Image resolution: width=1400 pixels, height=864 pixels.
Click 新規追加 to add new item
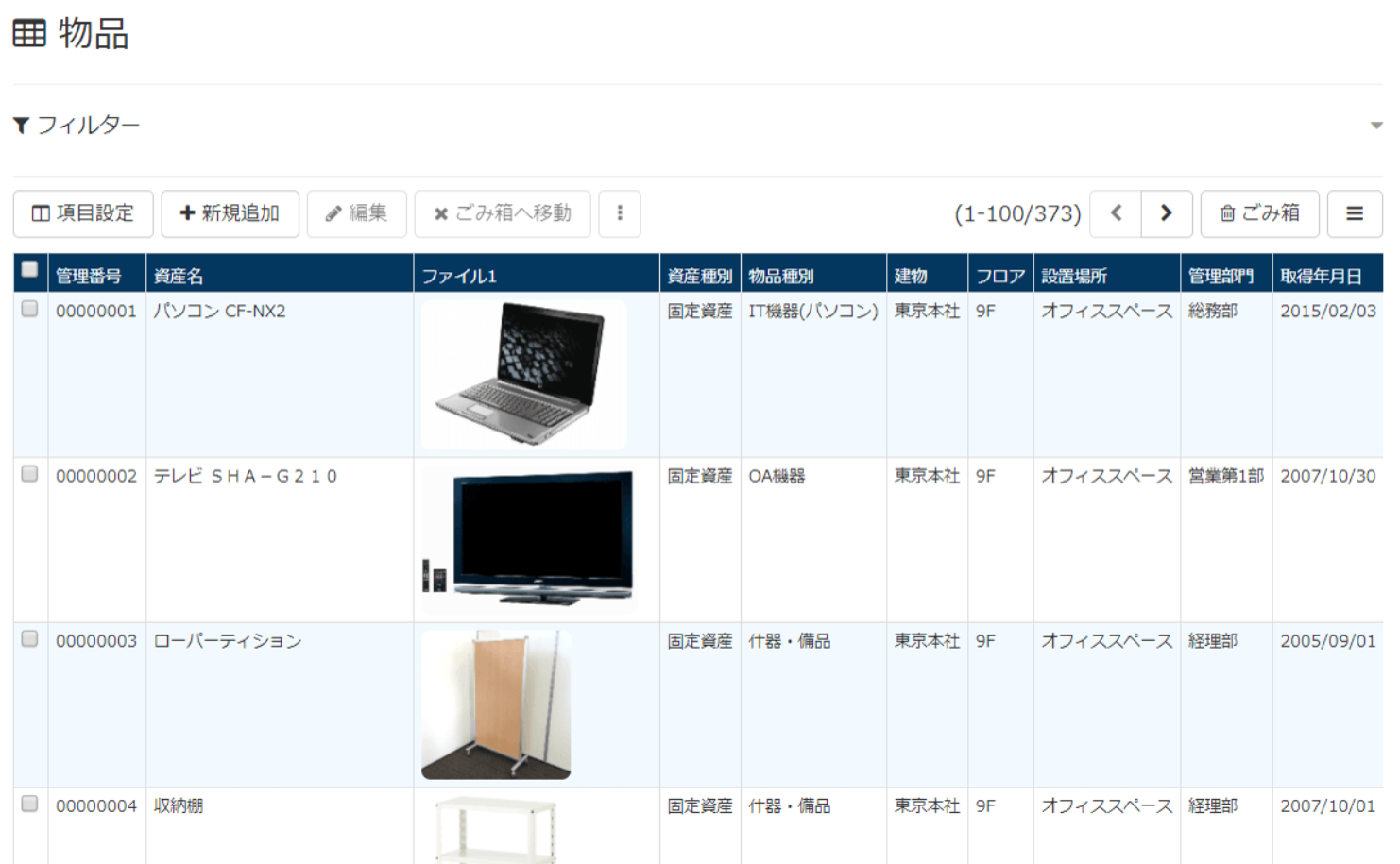click(x=230, y=213)
